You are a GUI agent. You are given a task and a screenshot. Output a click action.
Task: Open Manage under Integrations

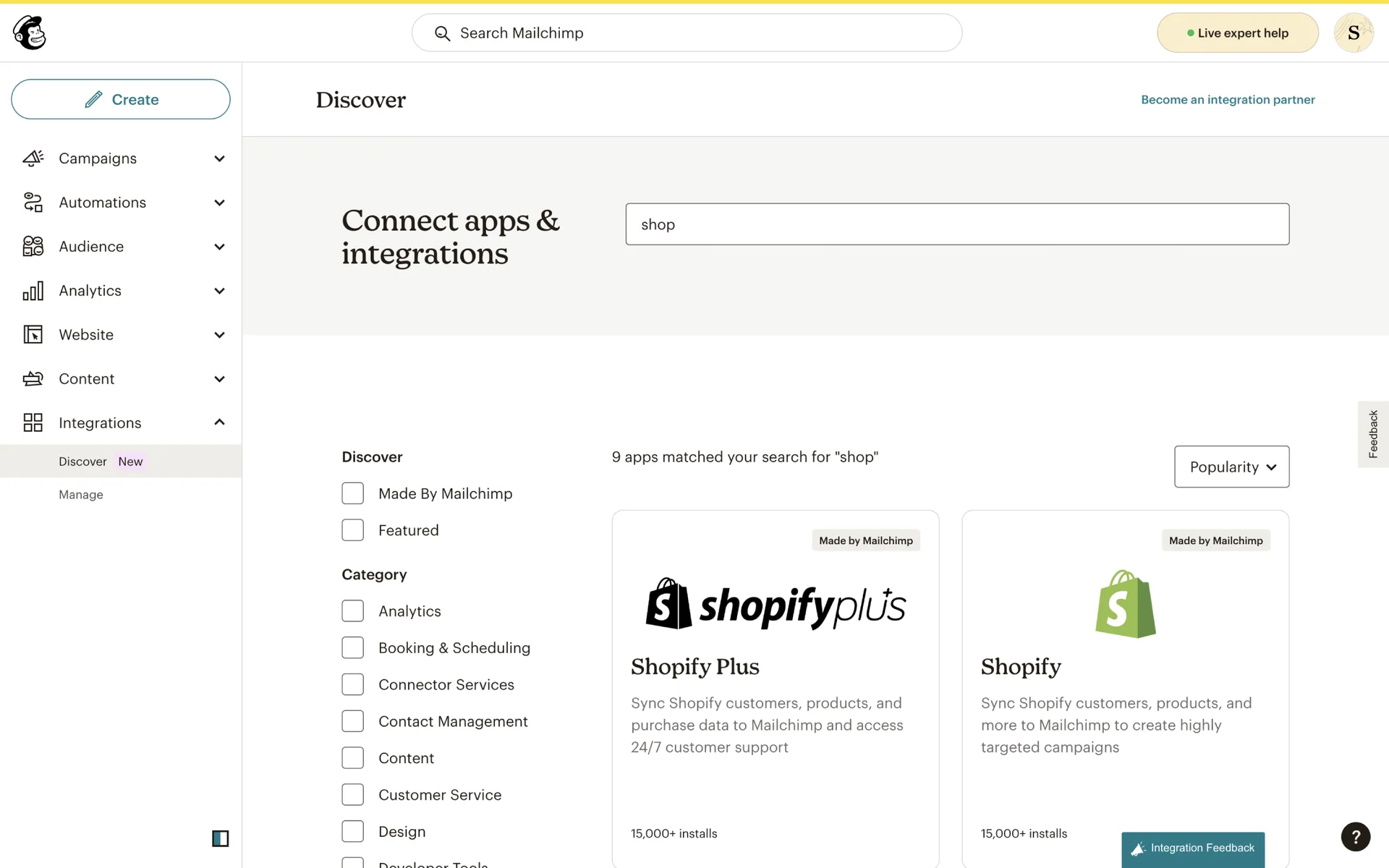(81, 495)
